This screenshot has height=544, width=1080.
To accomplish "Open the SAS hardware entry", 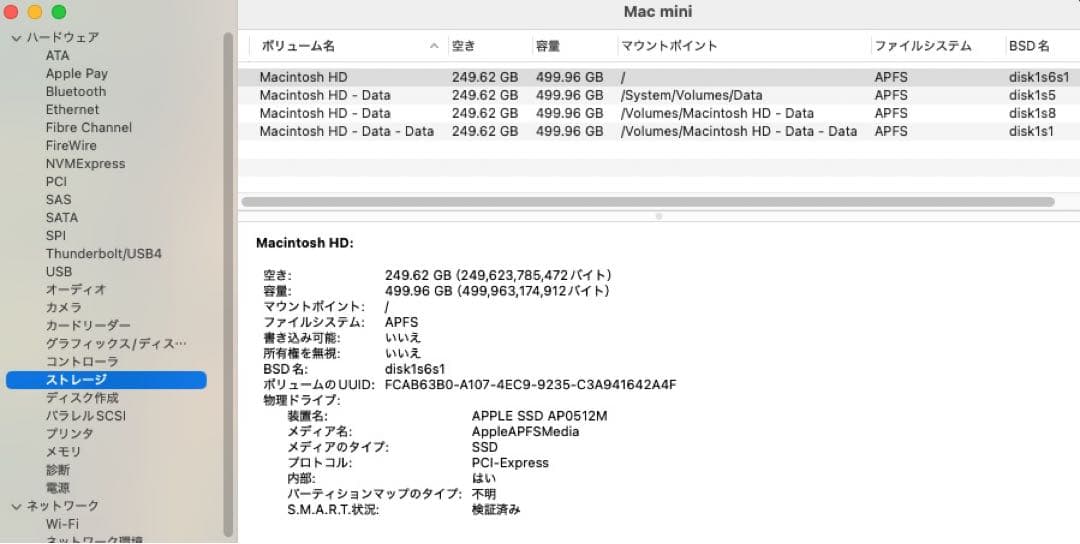I will [x=59, y=200].
